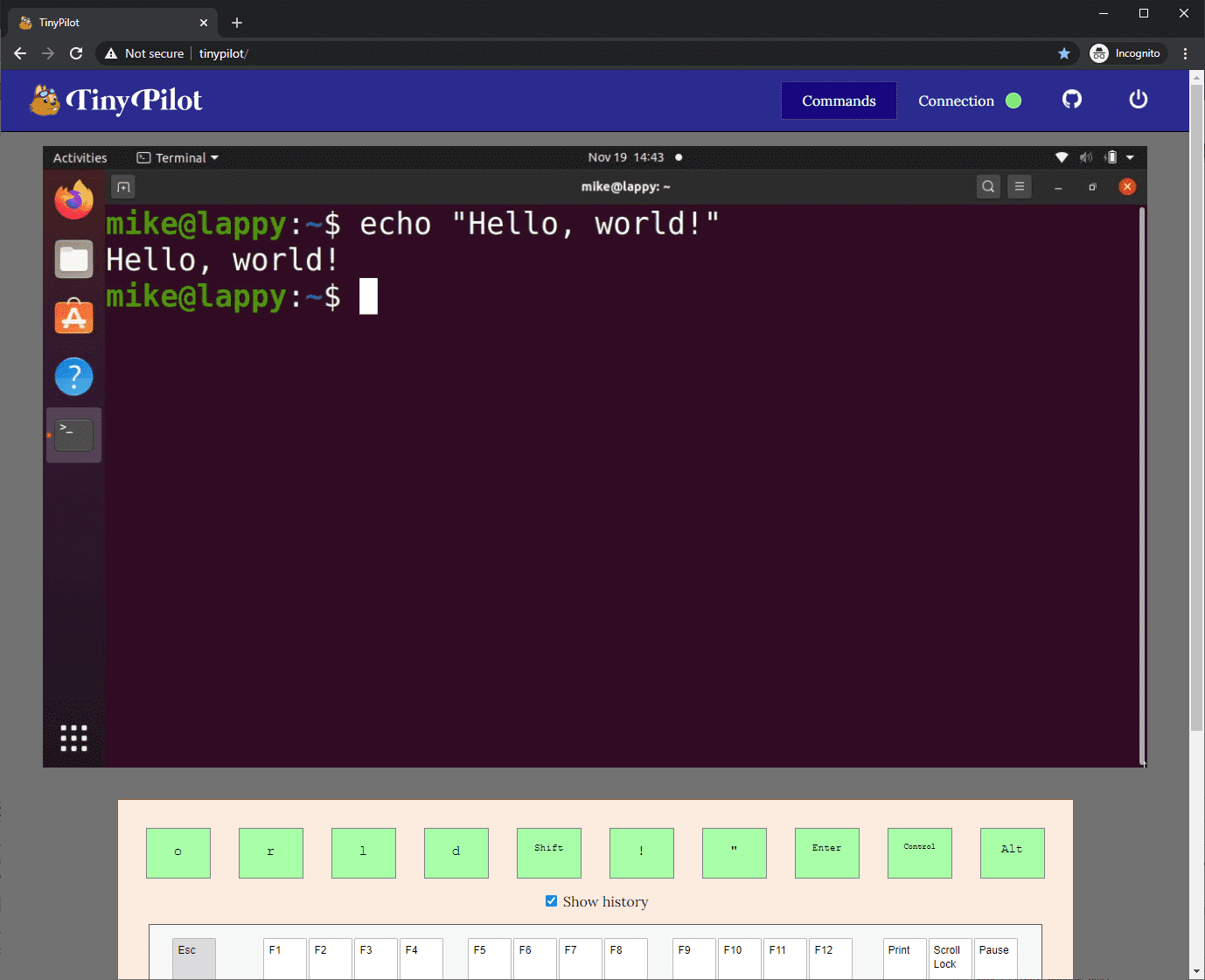Open the Terminal app menu dropdown

pyautogui.click(x=178, y=157)
